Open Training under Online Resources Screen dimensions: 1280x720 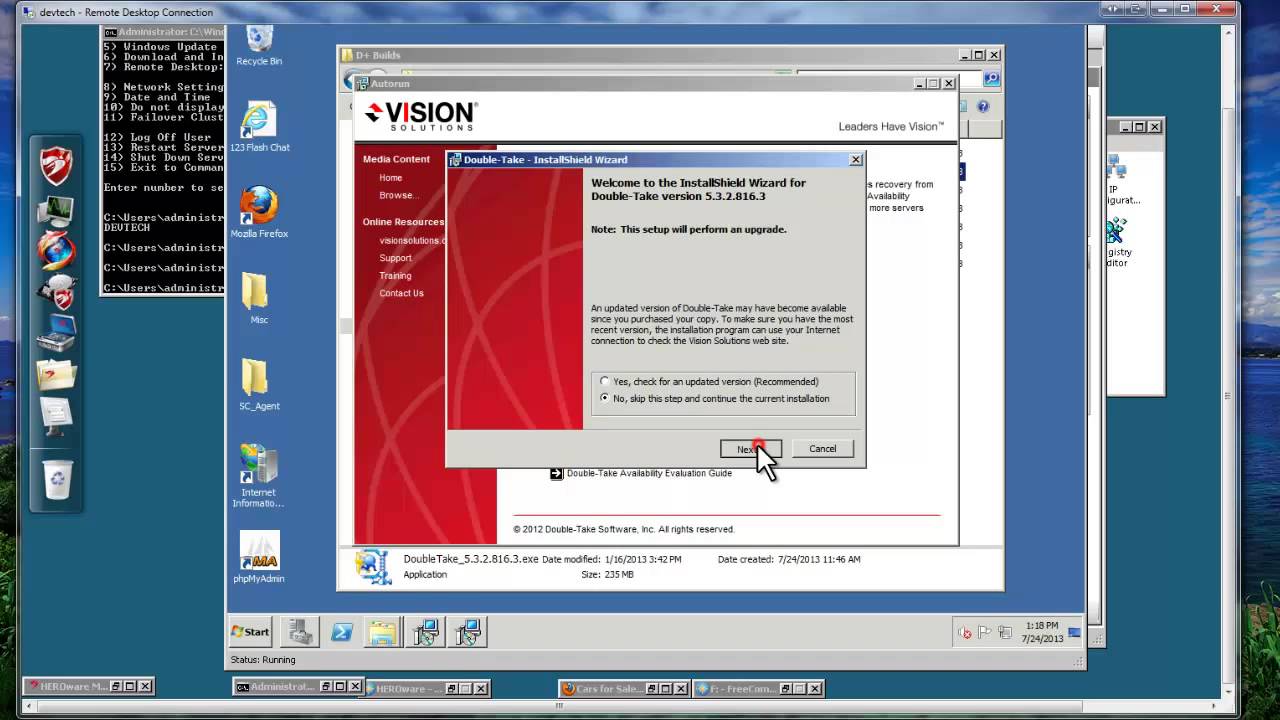tap(395, 276)
